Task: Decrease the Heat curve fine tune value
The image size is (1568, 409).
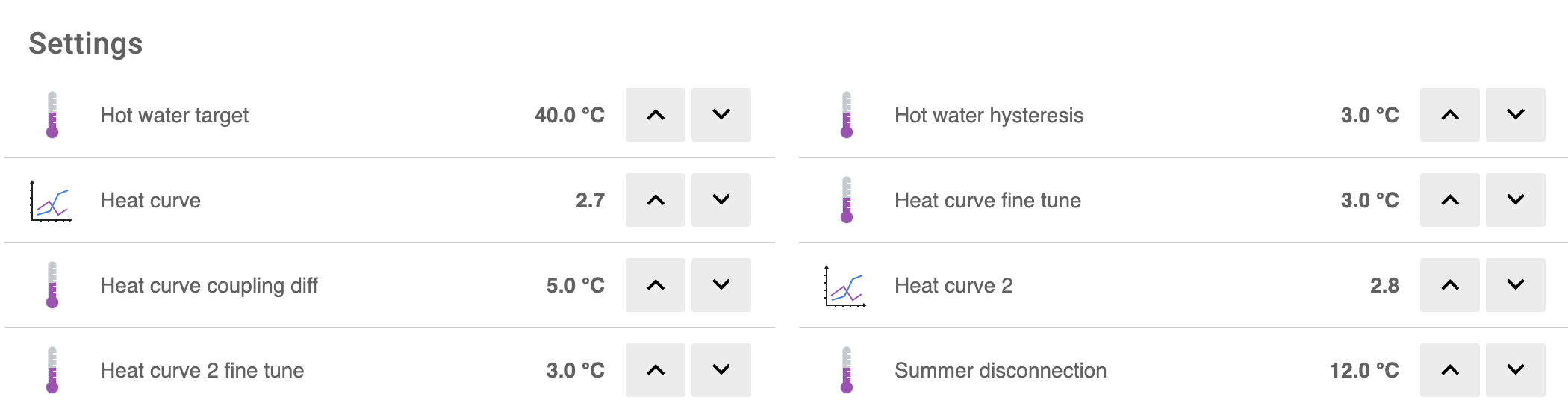Action: pos(1516,200)
